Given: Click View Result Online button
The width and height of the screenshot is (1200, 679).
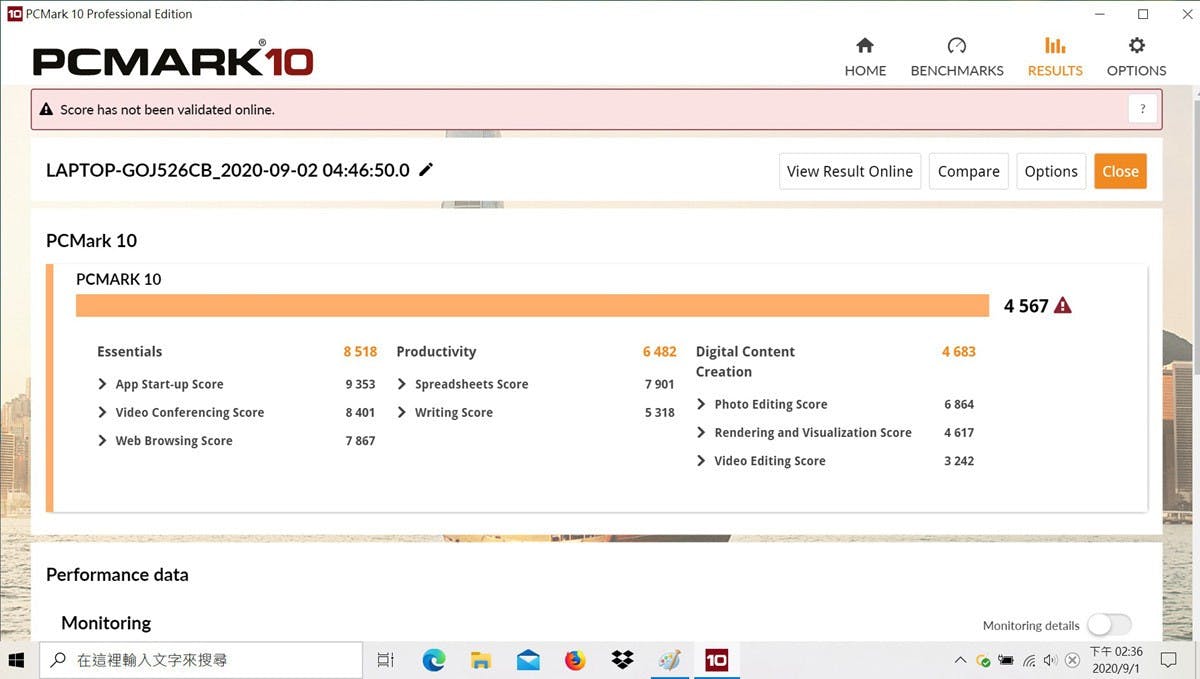Looking at the screenshot, I should click(849, 171).
